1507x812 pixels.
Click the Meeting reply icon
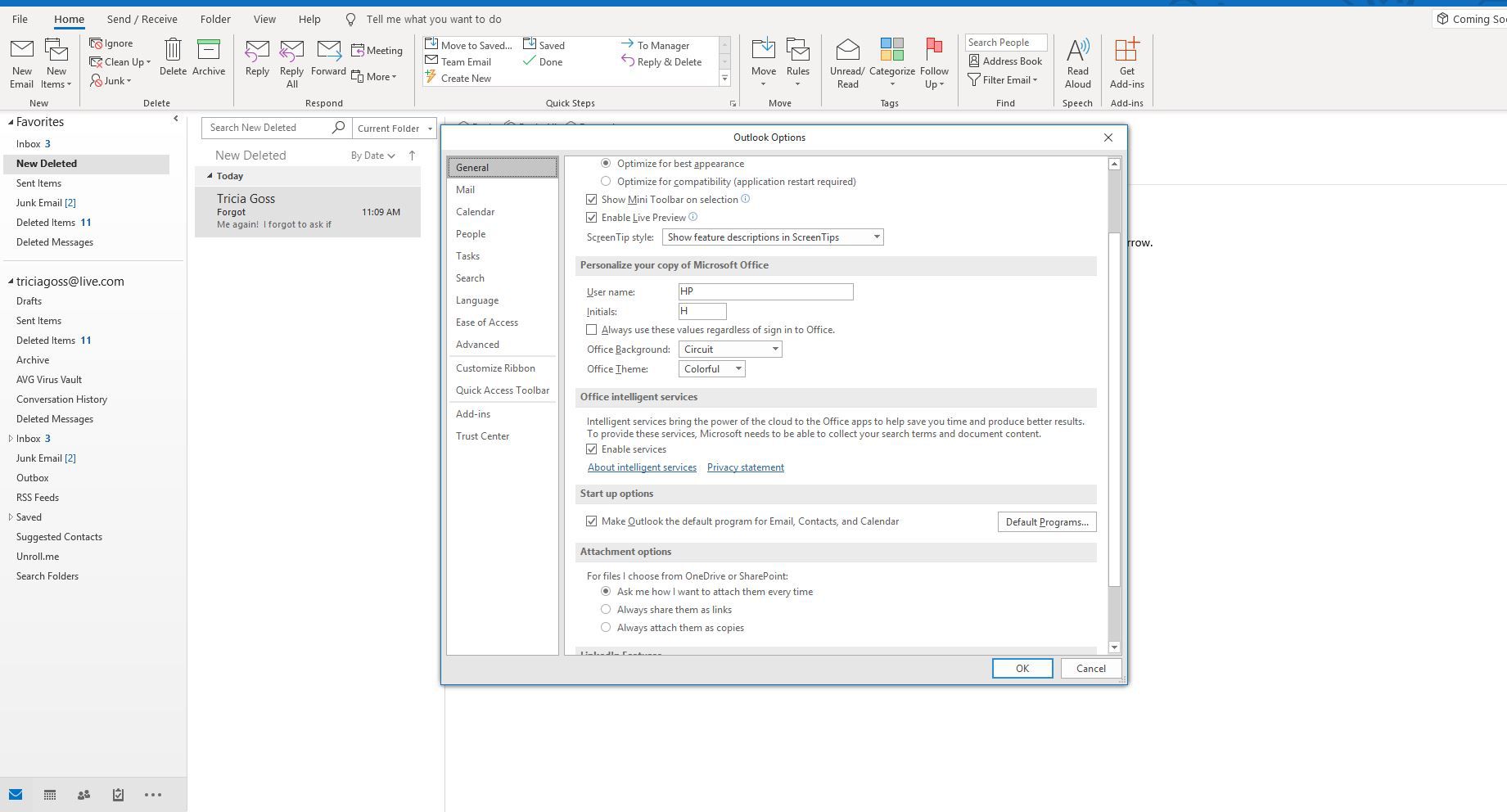click(x=358, y=51)
